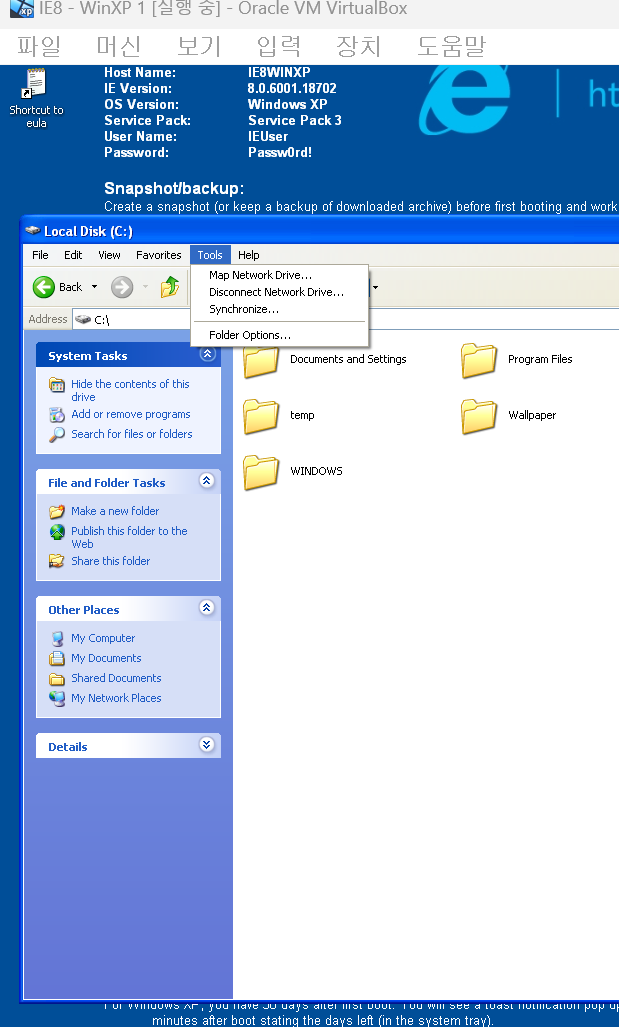Open the VirtualBox 도움말 menu
Viewport: 619px width, 1027px height.
(452, 46)
